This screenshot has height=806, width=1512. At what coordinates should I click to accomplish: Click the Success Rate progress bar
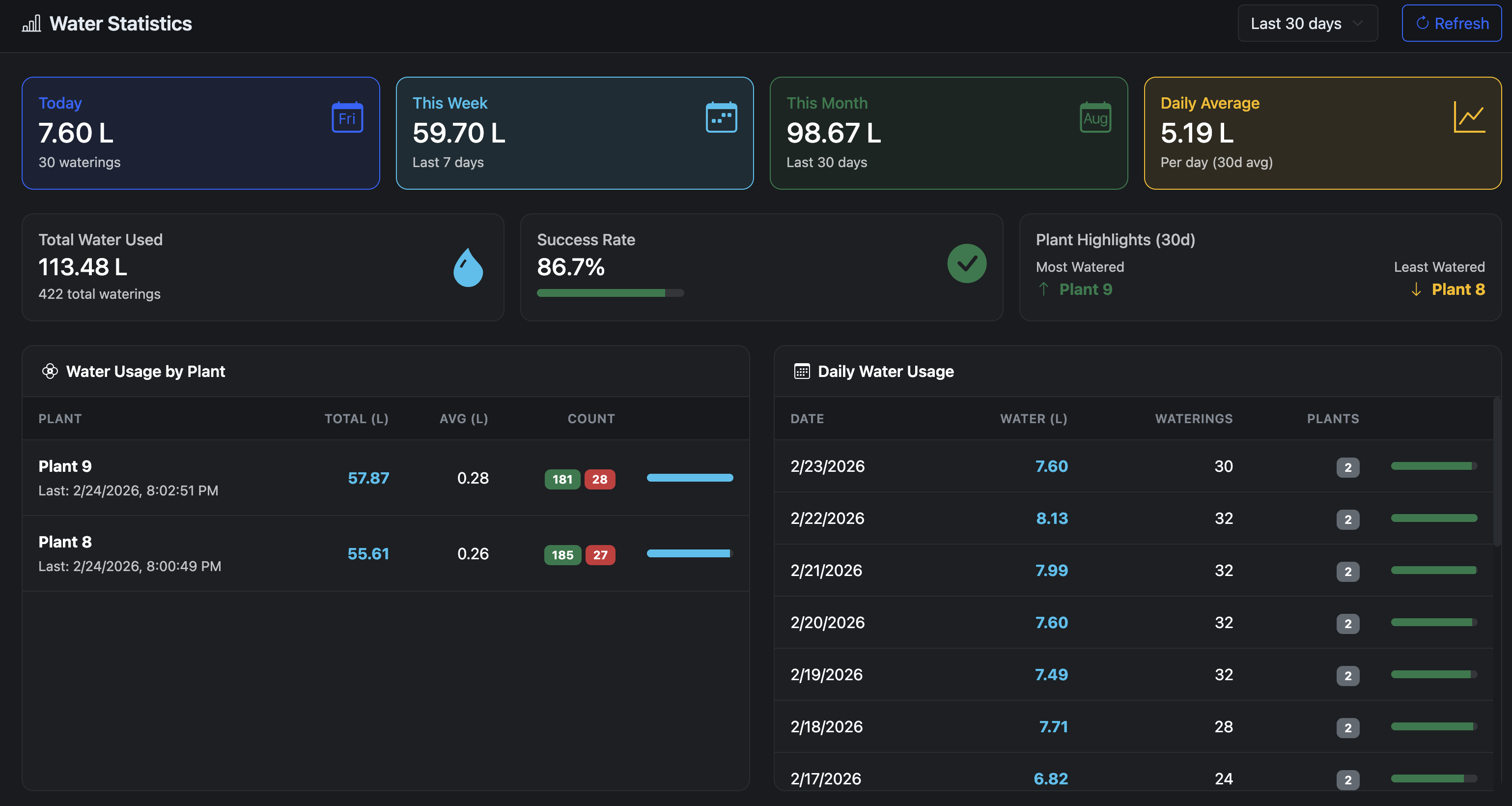pyautogui.click(x=610, y=293)
